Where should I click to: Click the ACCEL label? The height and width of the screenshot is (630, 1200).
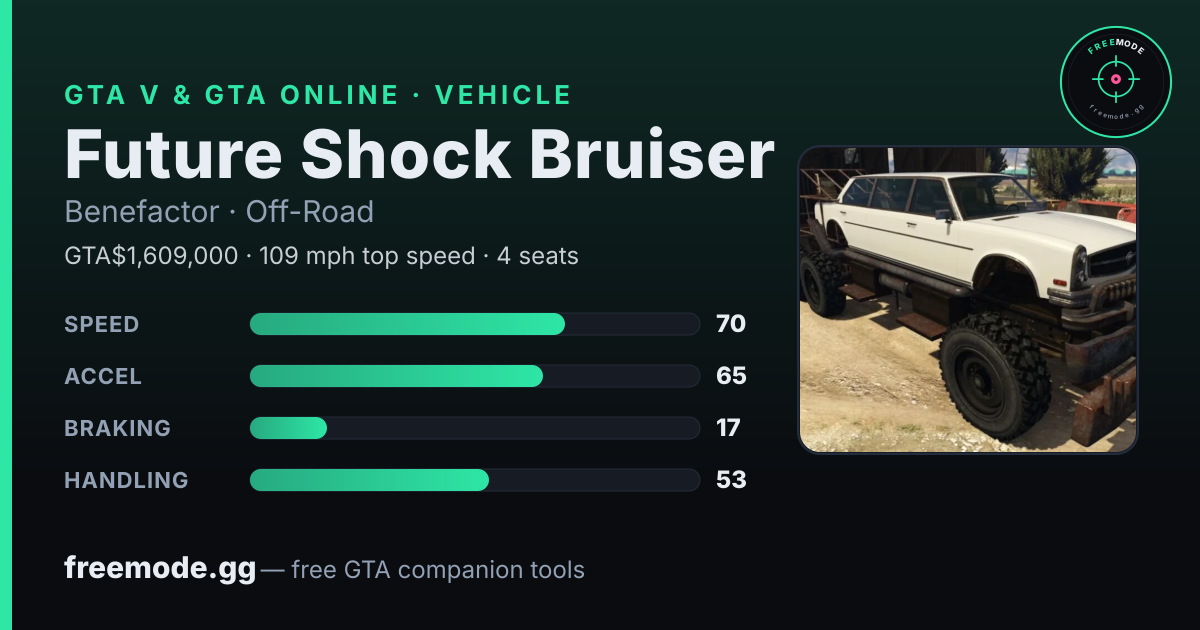(x=103, y=376)
